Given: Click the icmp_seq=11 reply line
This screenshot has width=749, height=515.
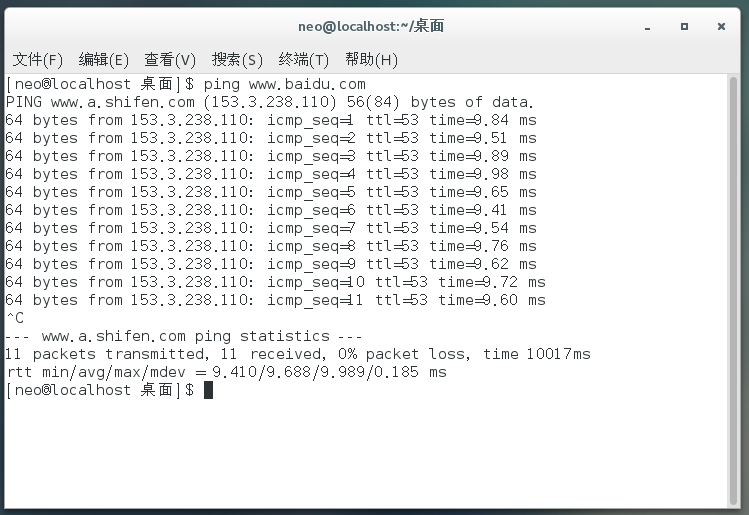Looking at the screenshot, I should 275,300.
